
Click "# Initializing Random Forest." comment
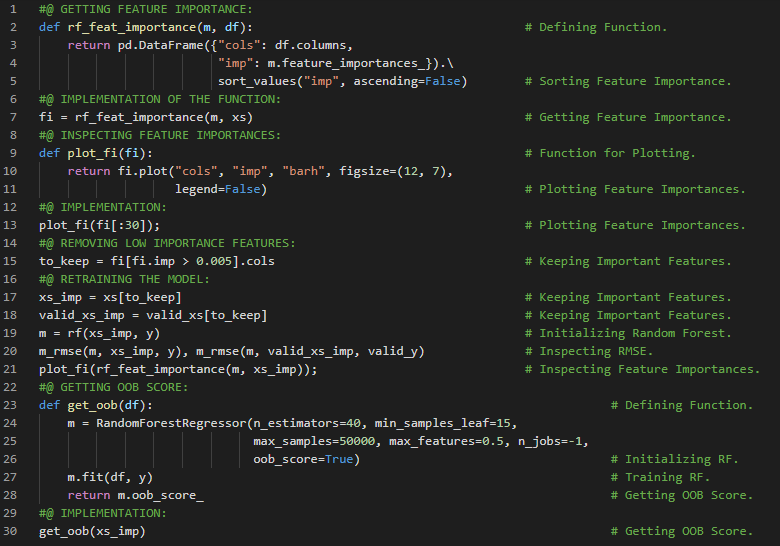(x=635, y=333)
